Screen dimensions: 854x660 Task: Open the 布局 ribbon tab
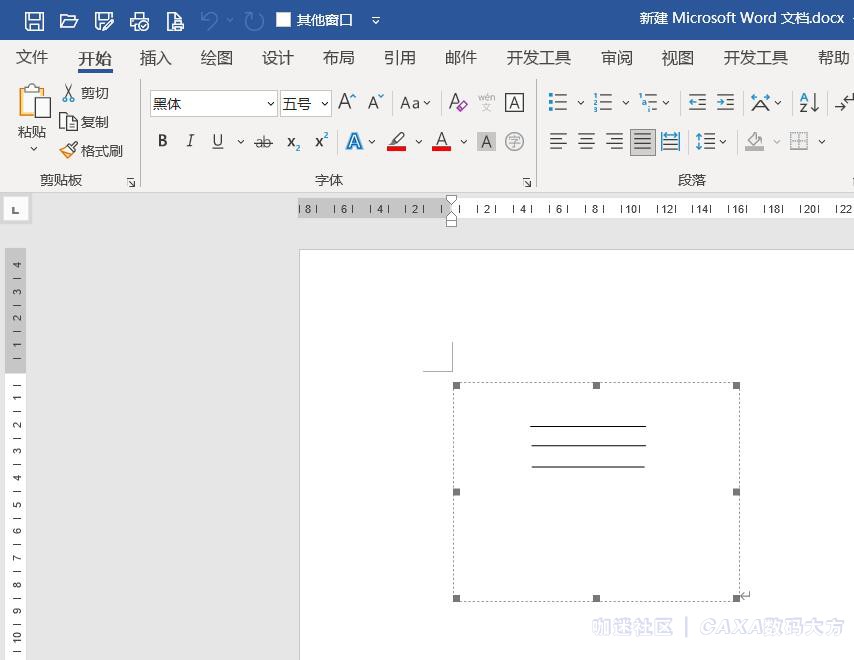coord(338,58)
